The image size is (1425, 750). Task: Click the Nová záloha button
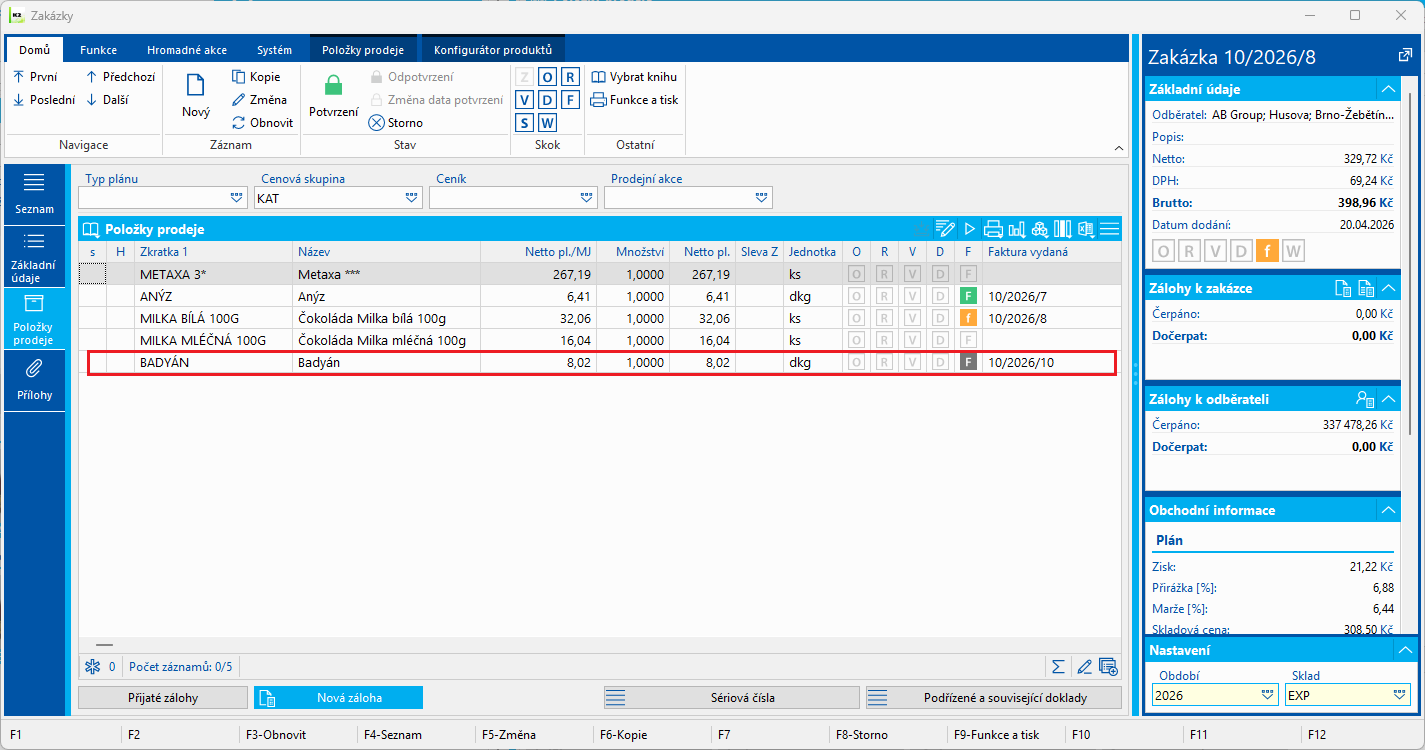click(339, 697)
